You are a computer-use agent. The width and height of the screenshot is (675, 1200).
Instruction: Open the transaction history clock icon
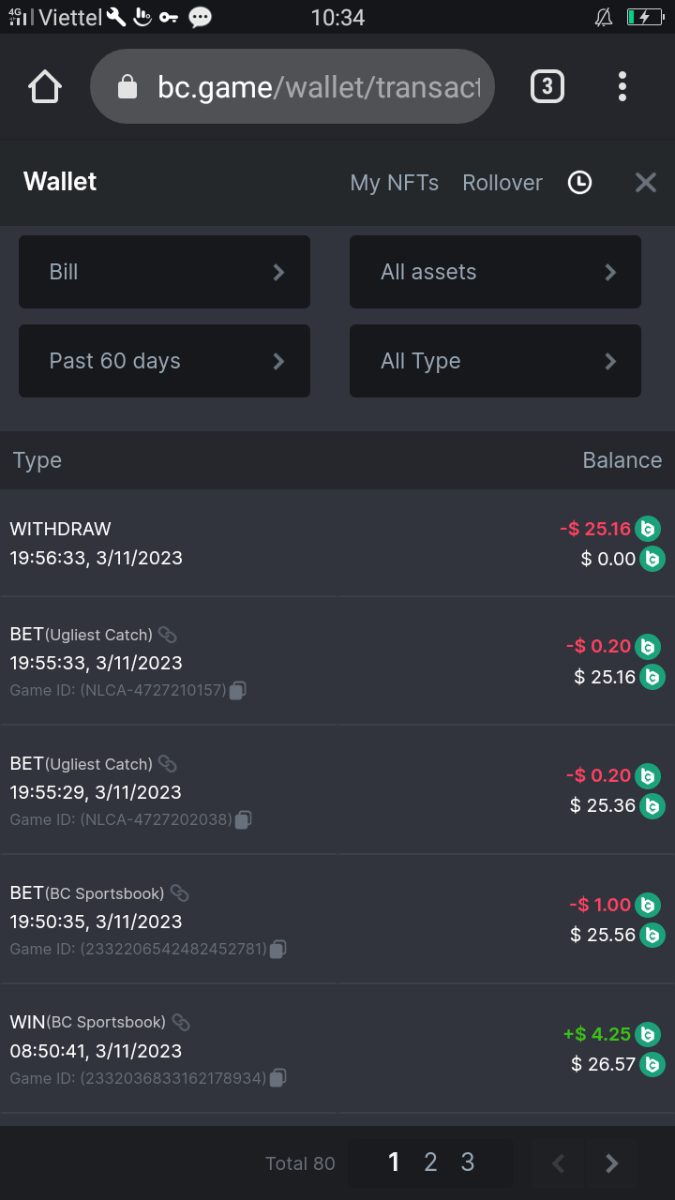[580, 182]
